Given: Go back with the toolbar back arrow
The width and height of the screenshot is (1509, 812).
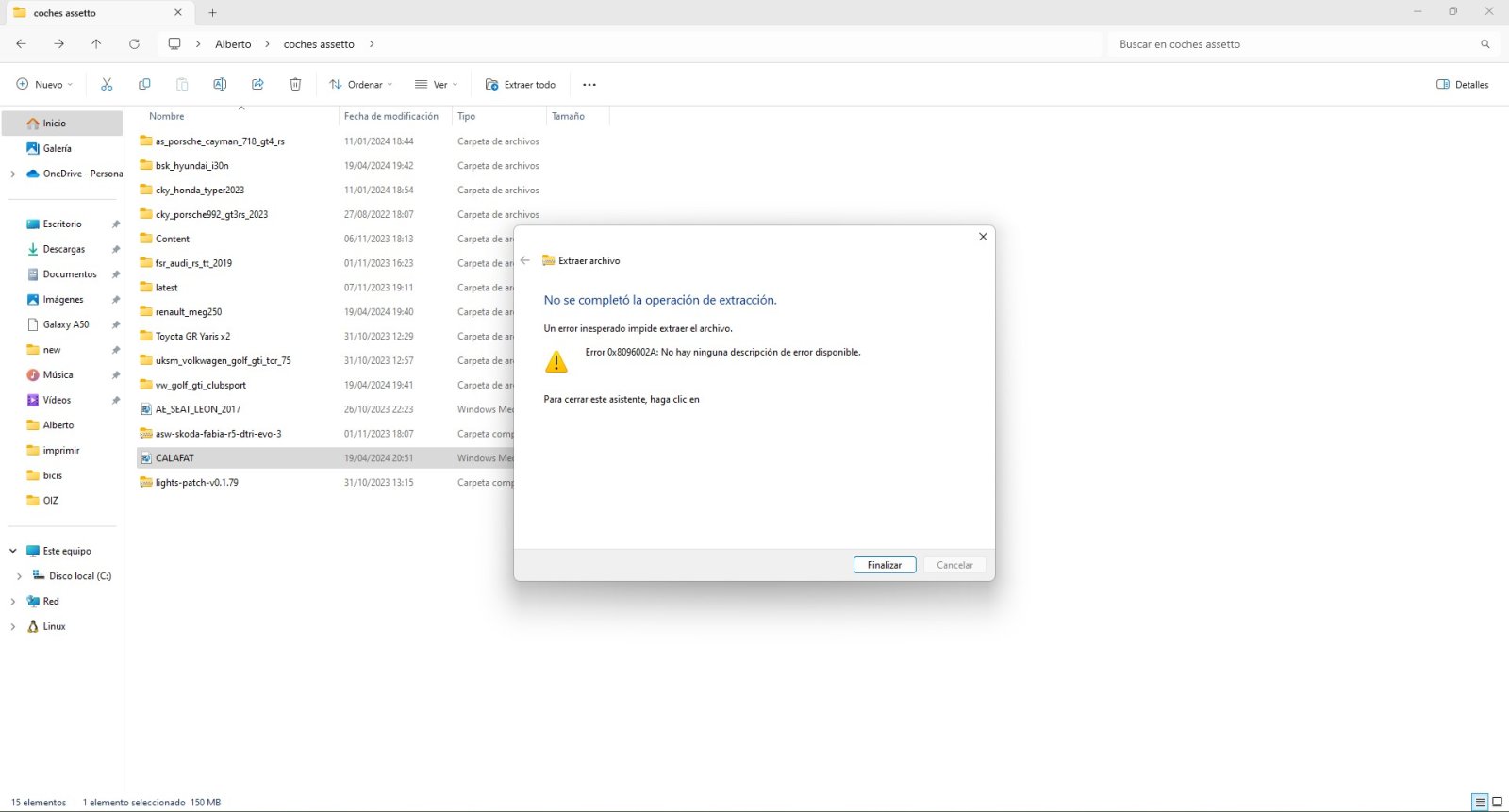Looking at the screenshot, I should [21, 44].
